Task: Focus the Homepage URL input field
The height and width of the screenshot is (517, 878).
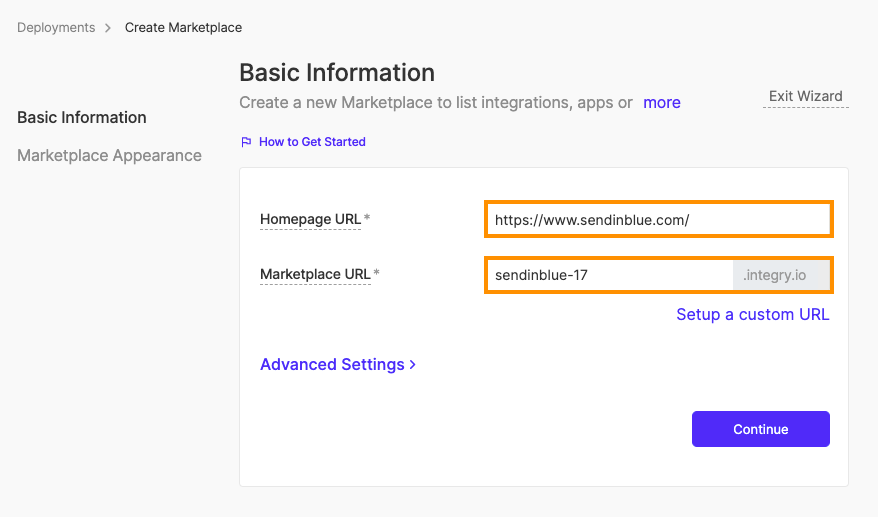Action: pos(658,219)
